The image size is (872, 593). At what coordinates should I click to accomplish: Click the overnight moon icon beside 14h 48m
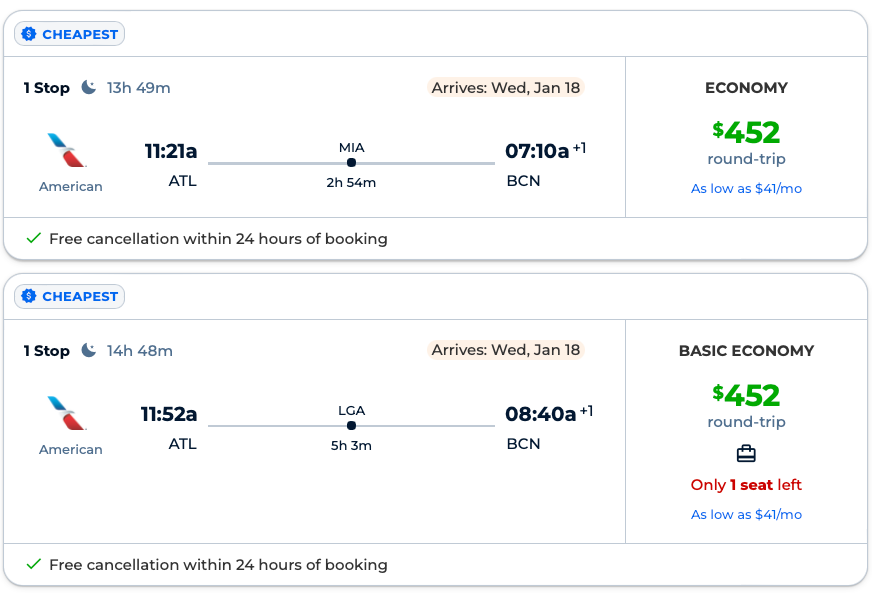(89, 351)
